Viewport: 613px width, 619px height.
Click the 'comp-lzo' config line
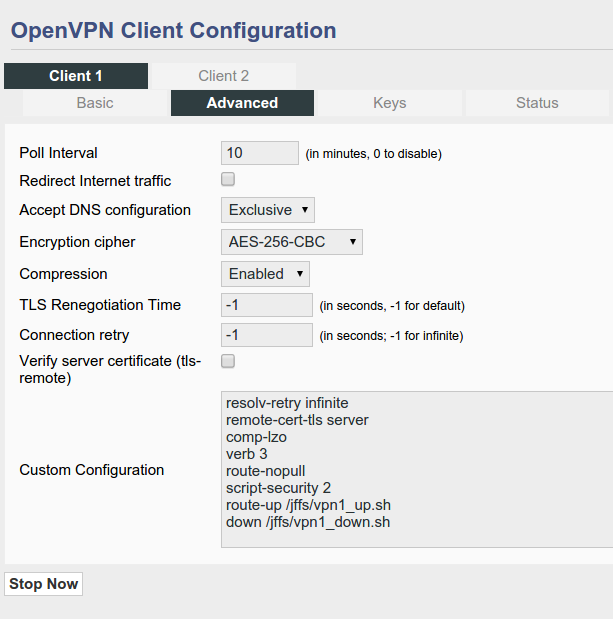click(x=256, y=437)
